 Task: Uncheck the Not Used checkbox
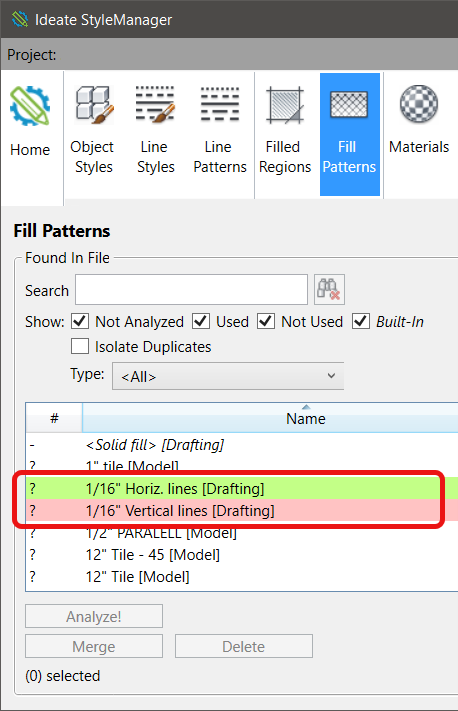(x=266, y=321)
